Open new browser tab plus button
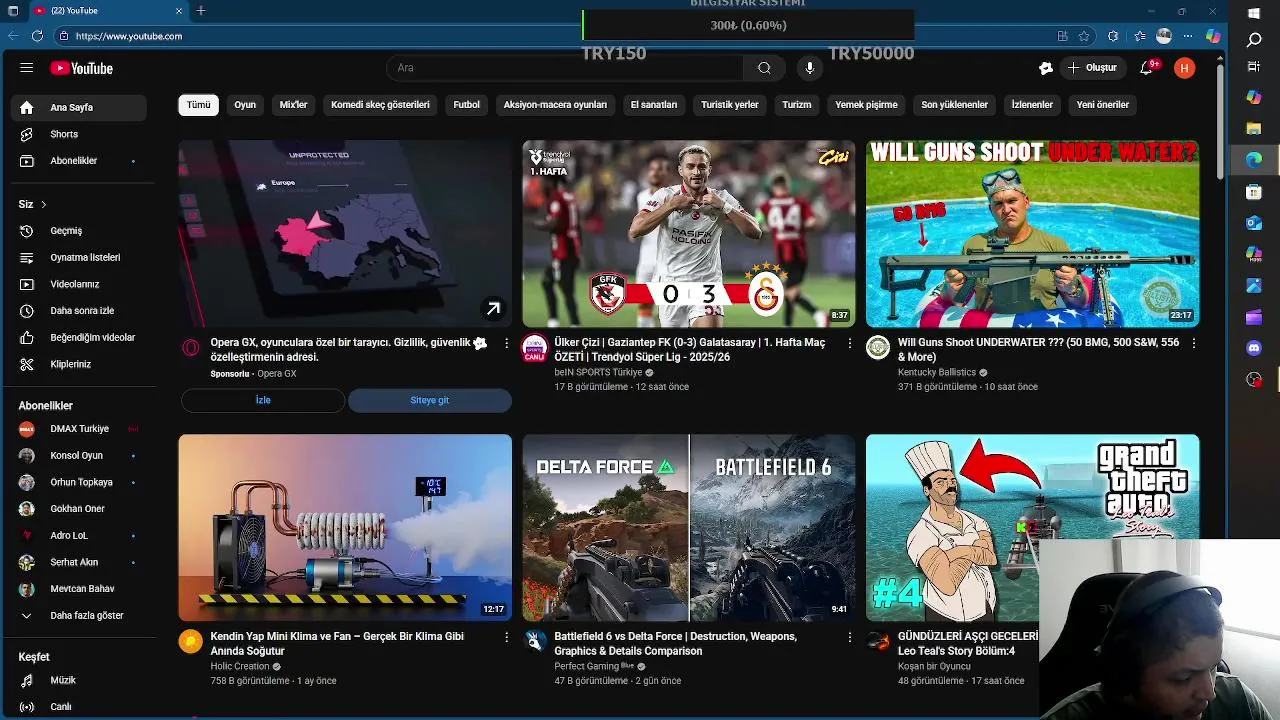 tap(201, 11)
